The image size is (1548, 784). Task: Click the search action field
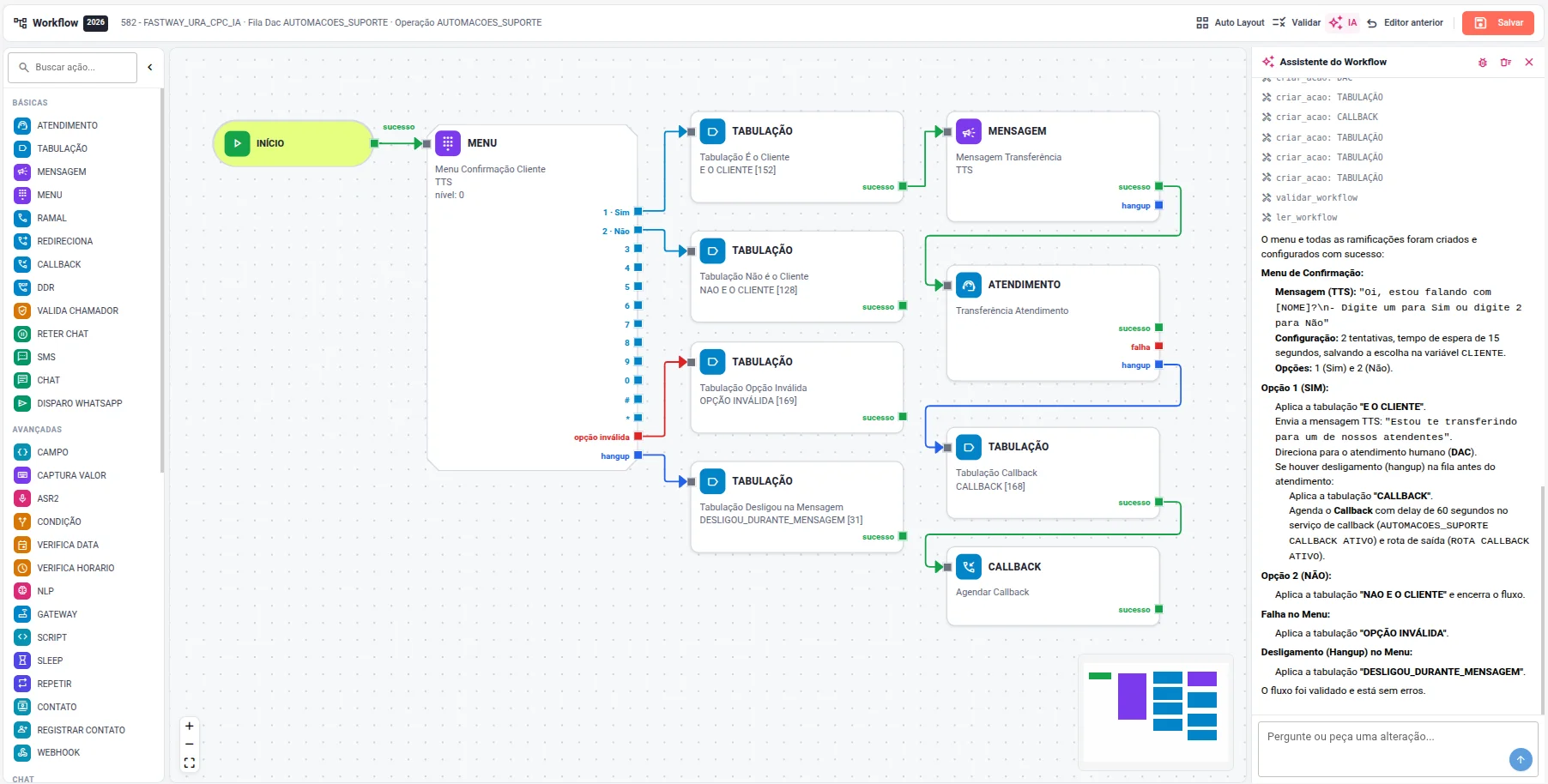coord(73,67)
